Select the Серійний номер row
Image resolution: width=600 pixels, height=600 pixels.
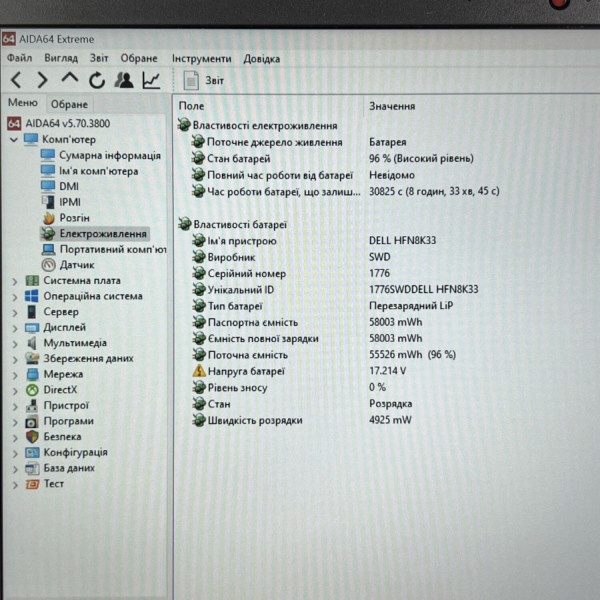[x=291, y=273]
